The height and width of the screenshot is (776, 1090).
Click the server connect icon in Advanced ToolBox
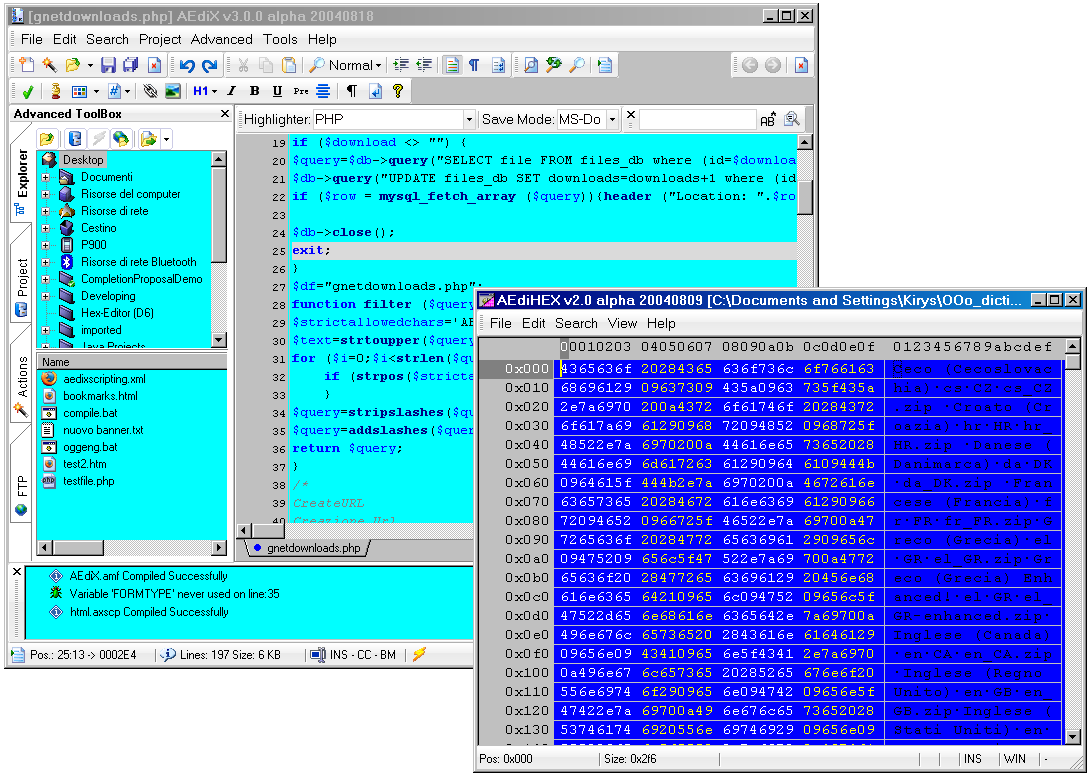pyautogui.click(x=75, y=139)
